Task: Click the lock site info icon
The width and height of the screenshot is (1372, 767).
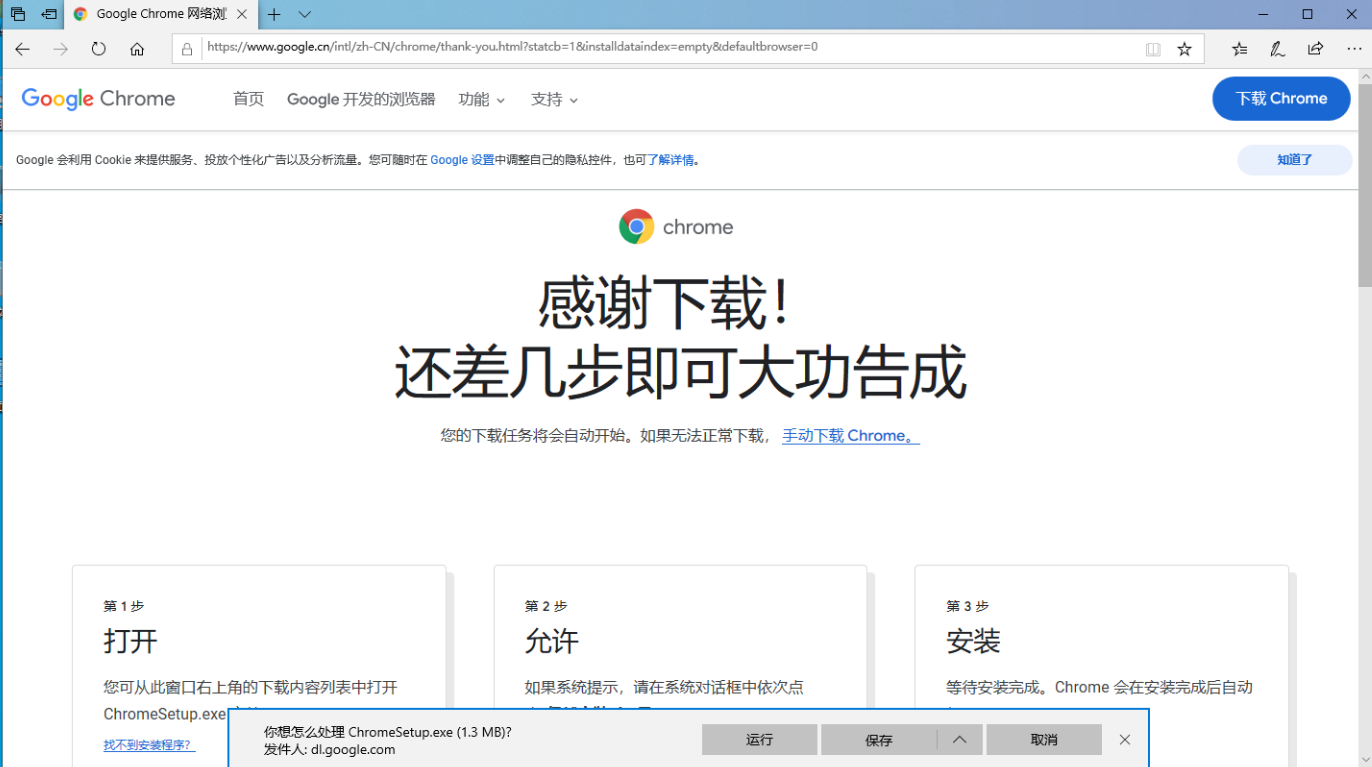Action: (x=187, y=49)
